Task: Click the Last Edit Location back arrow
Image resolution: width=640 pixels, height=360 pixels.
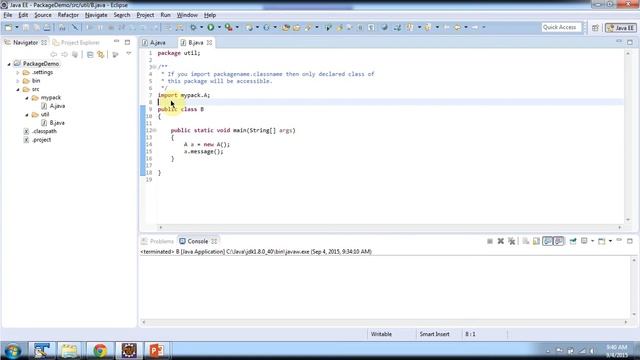Action: click(447, 27)
